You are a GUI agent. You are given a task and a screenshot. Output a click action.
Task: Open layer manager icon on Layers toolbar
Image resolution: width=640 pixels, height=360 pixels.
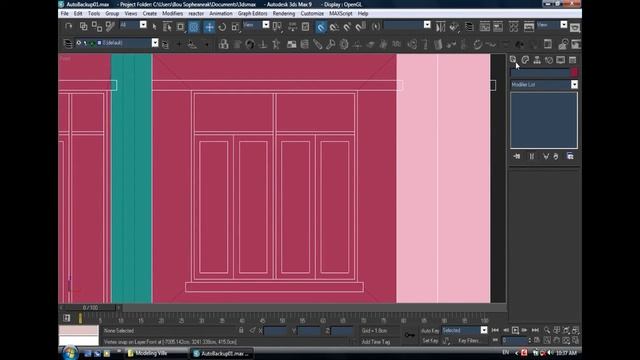tap(68, 43)
